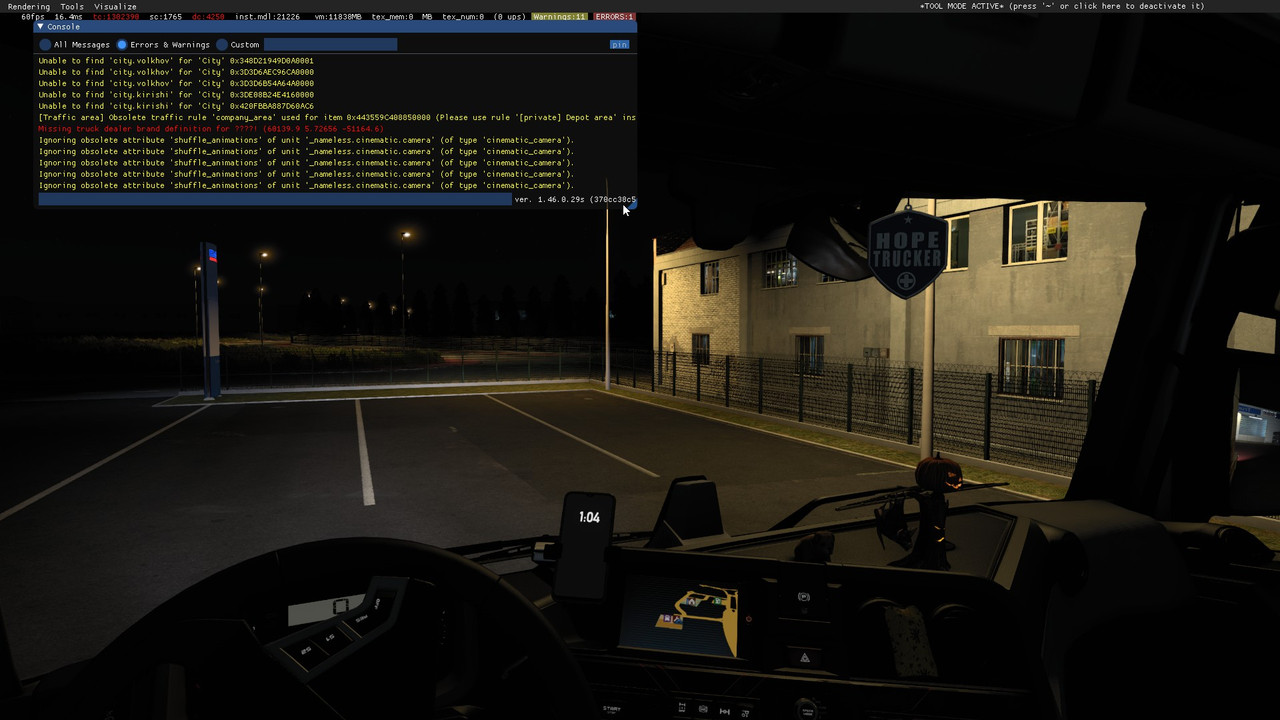Screen dimensions: 1280x720
Task: Click the inst.mdl:21226 stat
Action: click(268, 17)
